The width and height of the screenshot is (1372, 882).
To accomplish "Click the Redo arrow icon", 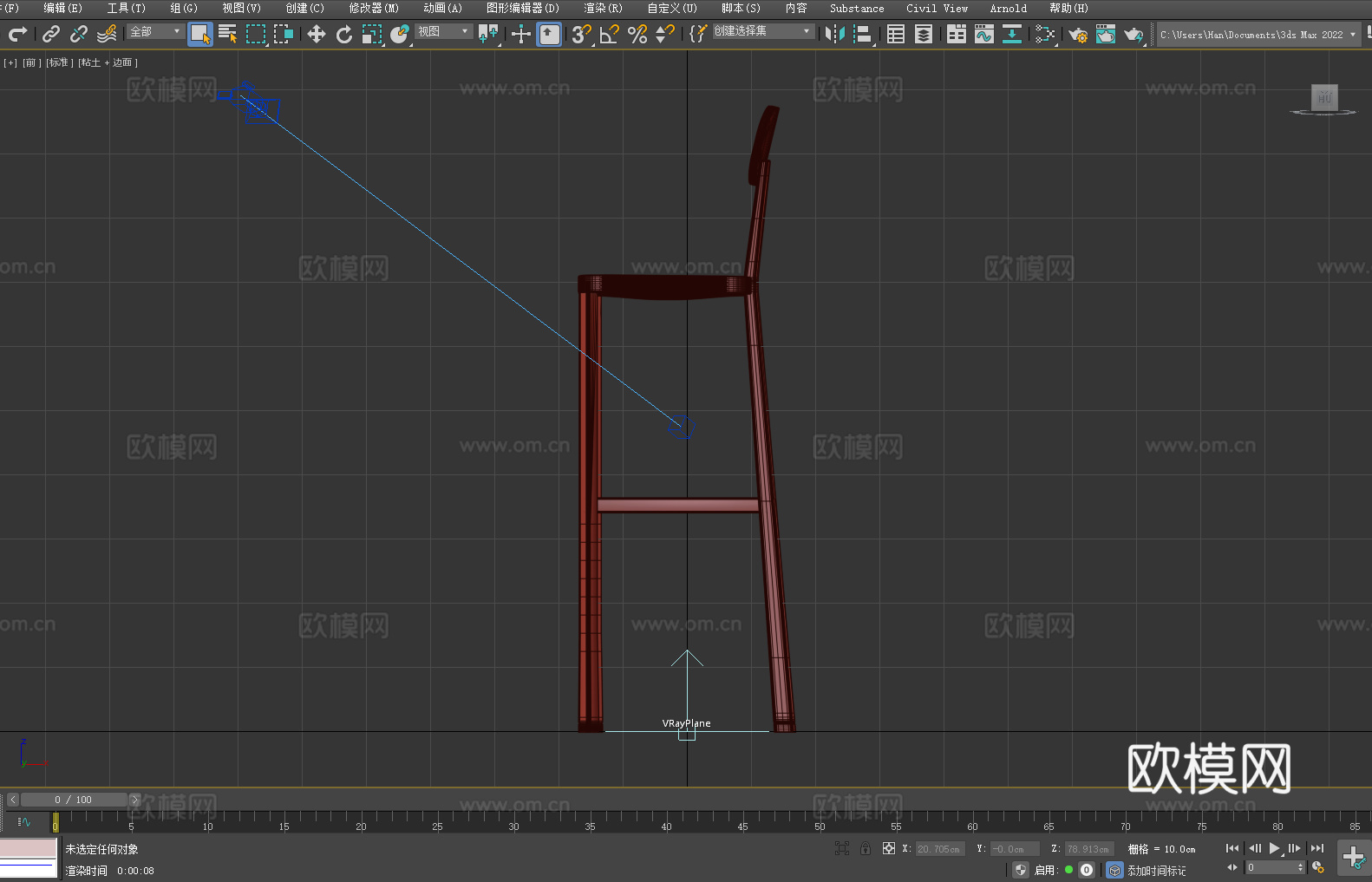I will tap(17, 34).
